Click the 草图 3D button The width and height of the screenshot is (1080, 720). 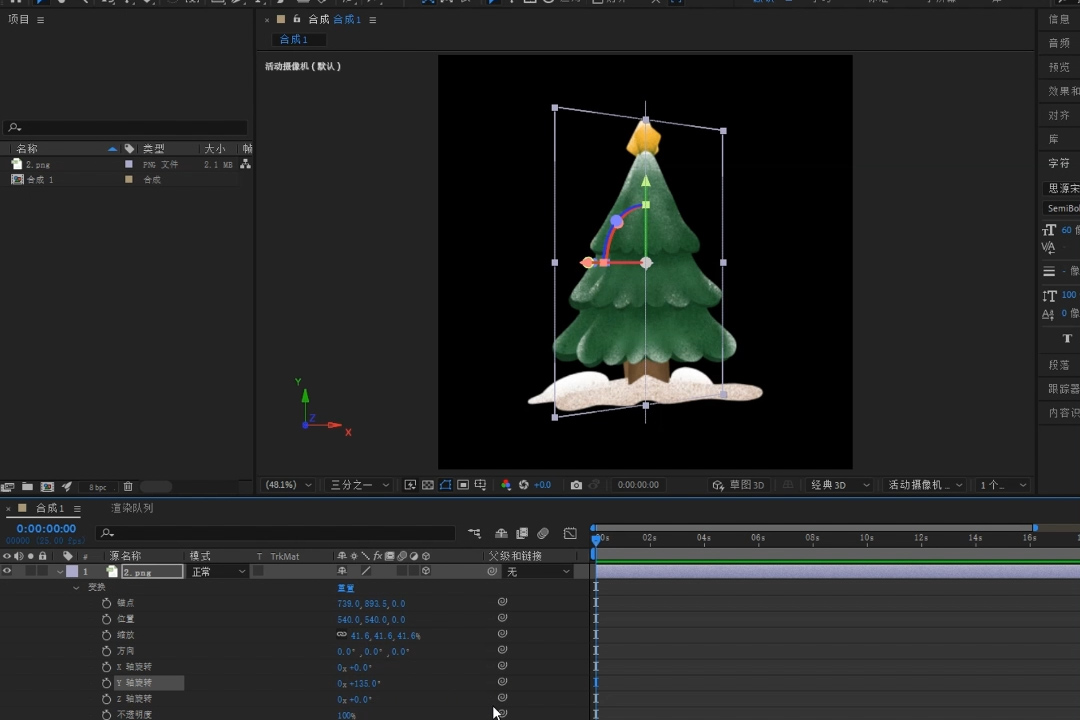pos(739,485)
